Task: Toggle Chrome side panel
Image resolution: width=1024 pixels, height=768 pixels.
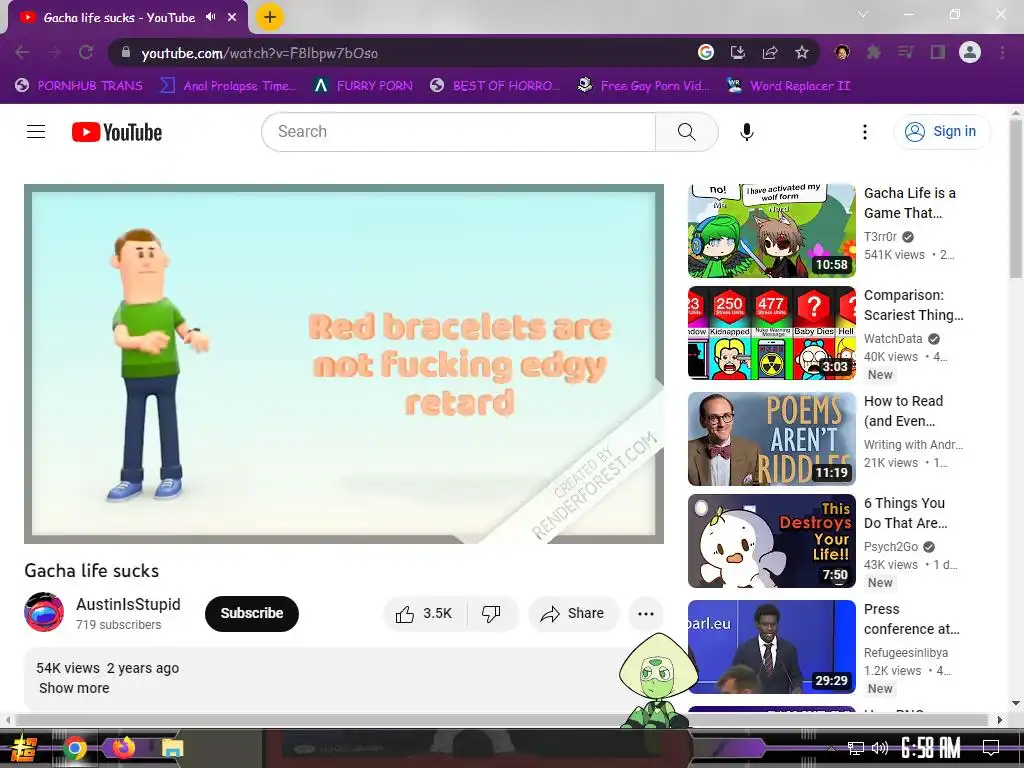Action: pyautogui.click(x=938, y=52)
